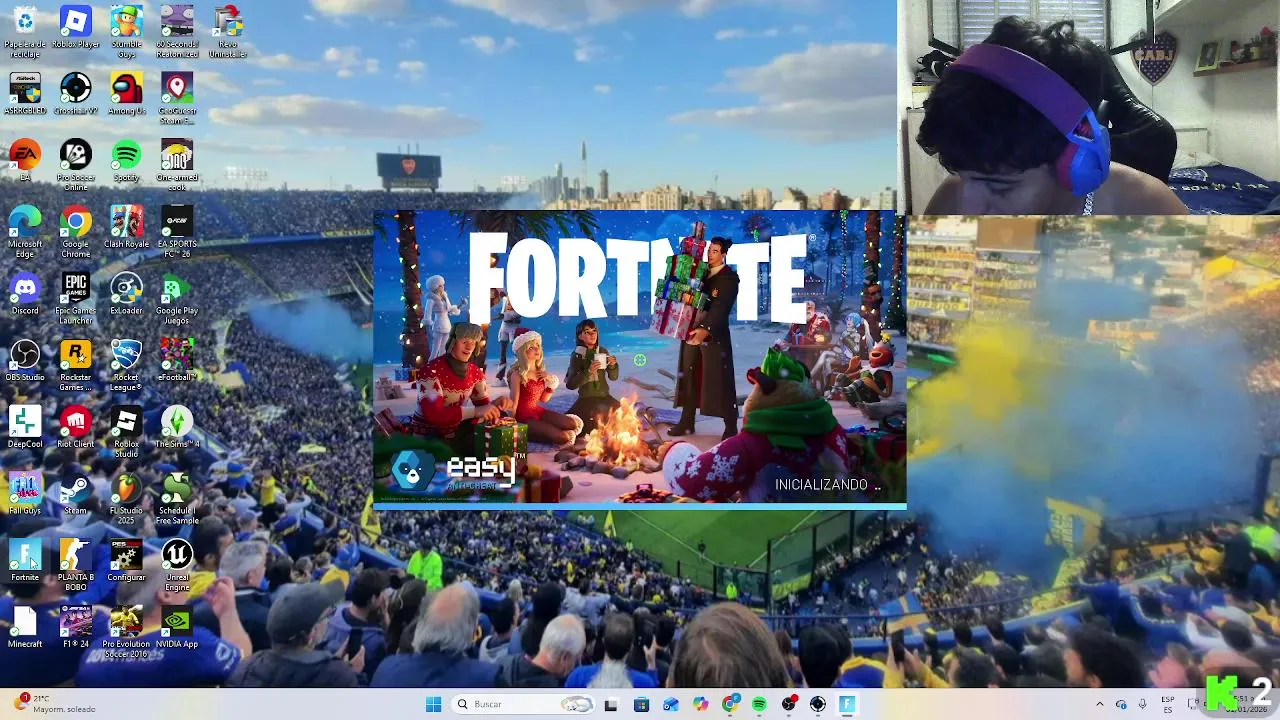Switch to Crosshair app in the taskbar

[x=818, y=704]
